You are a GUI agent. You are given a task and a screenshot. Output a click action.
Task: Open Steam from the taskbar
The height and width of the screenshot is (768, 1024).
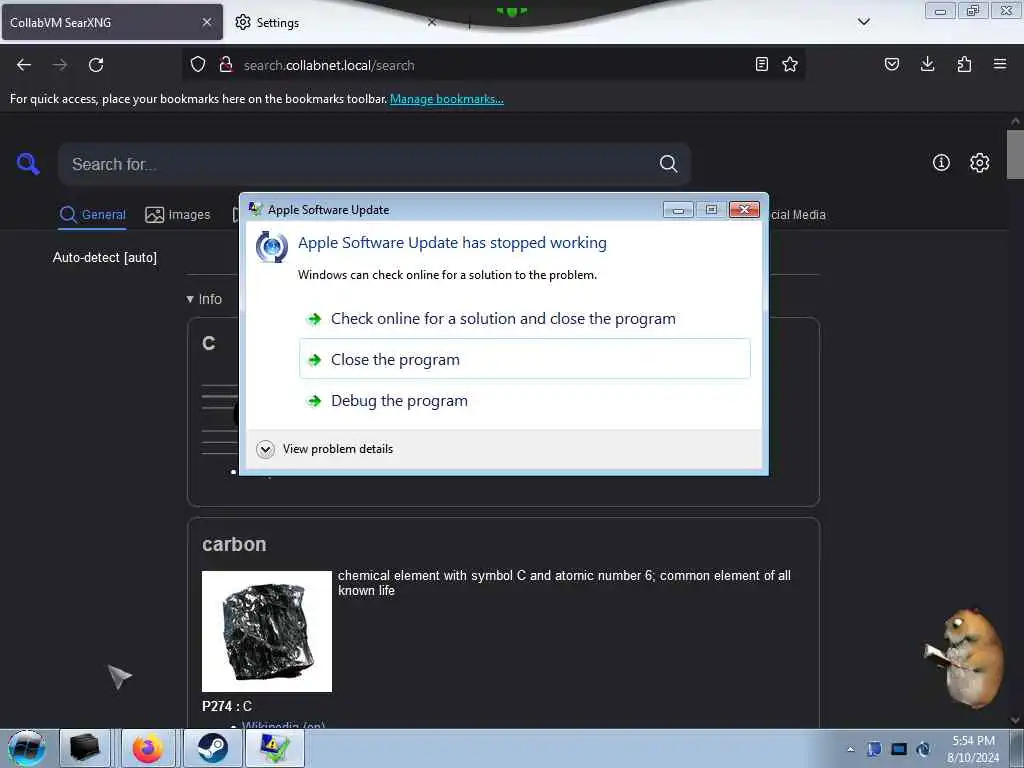click(x=213, y=748)
